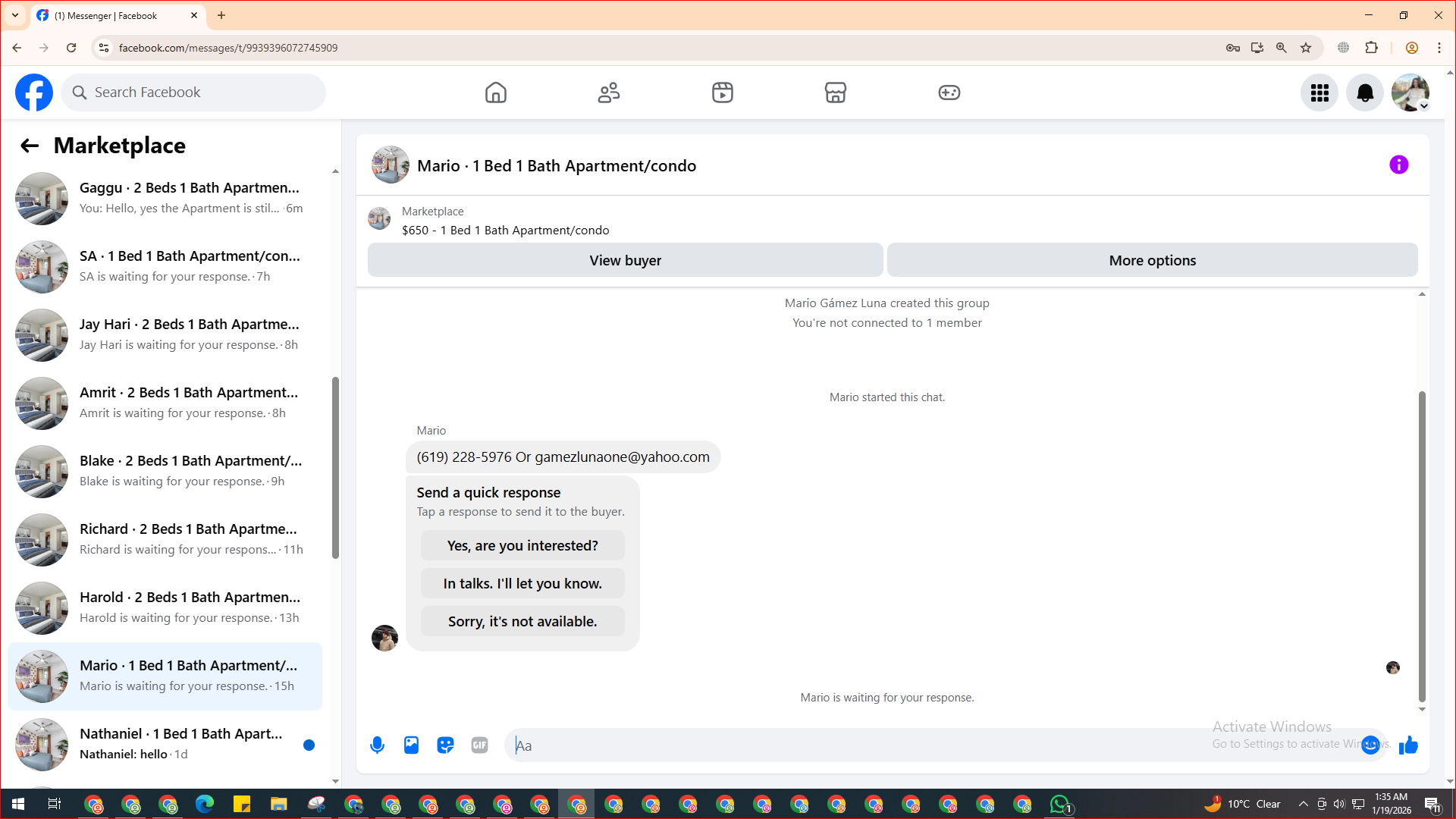The width and height of the screenshot is (1456, 819).
Task: Open the Reels video icon
Action: pyautogui.click(x=723, y=93)
